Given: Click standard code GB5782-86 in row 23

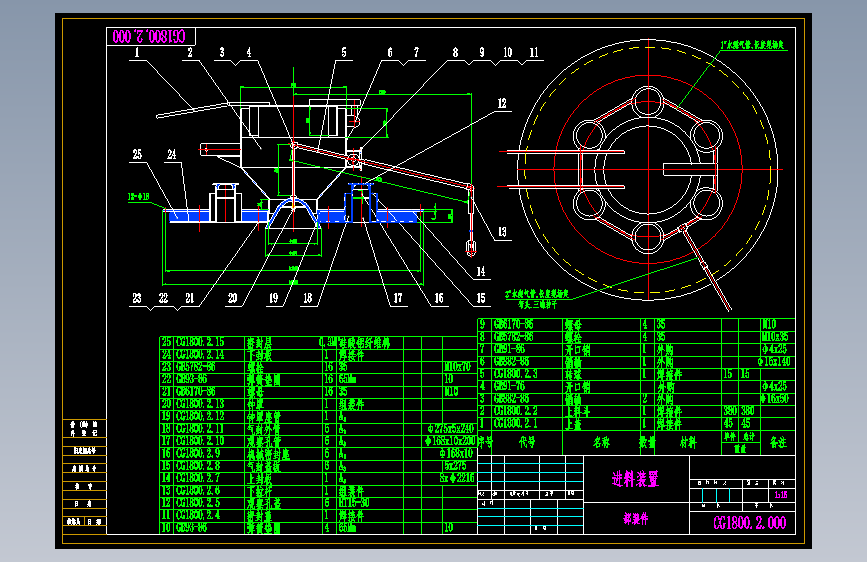Looking at the screenshot, I should point(196,367).
